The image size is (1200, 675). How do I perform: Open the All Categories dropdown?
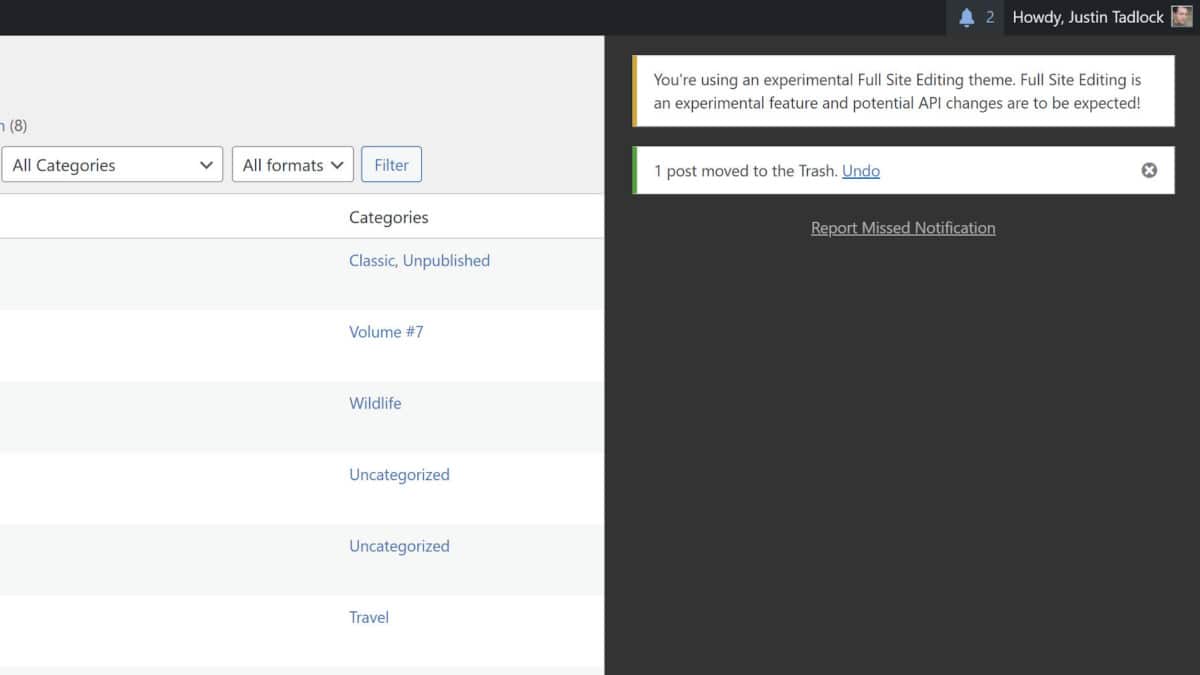tap(111, 165)
